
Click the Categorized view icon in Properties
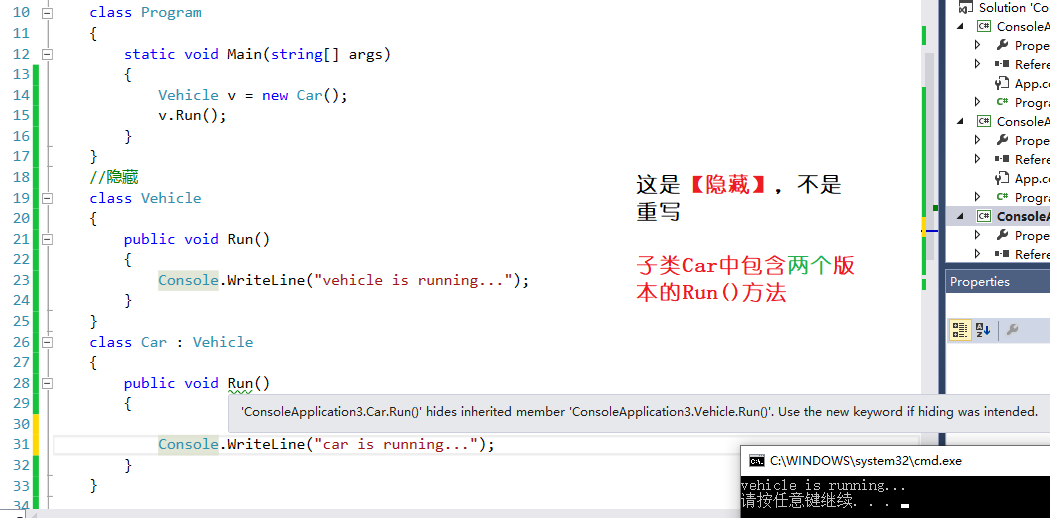960,330
